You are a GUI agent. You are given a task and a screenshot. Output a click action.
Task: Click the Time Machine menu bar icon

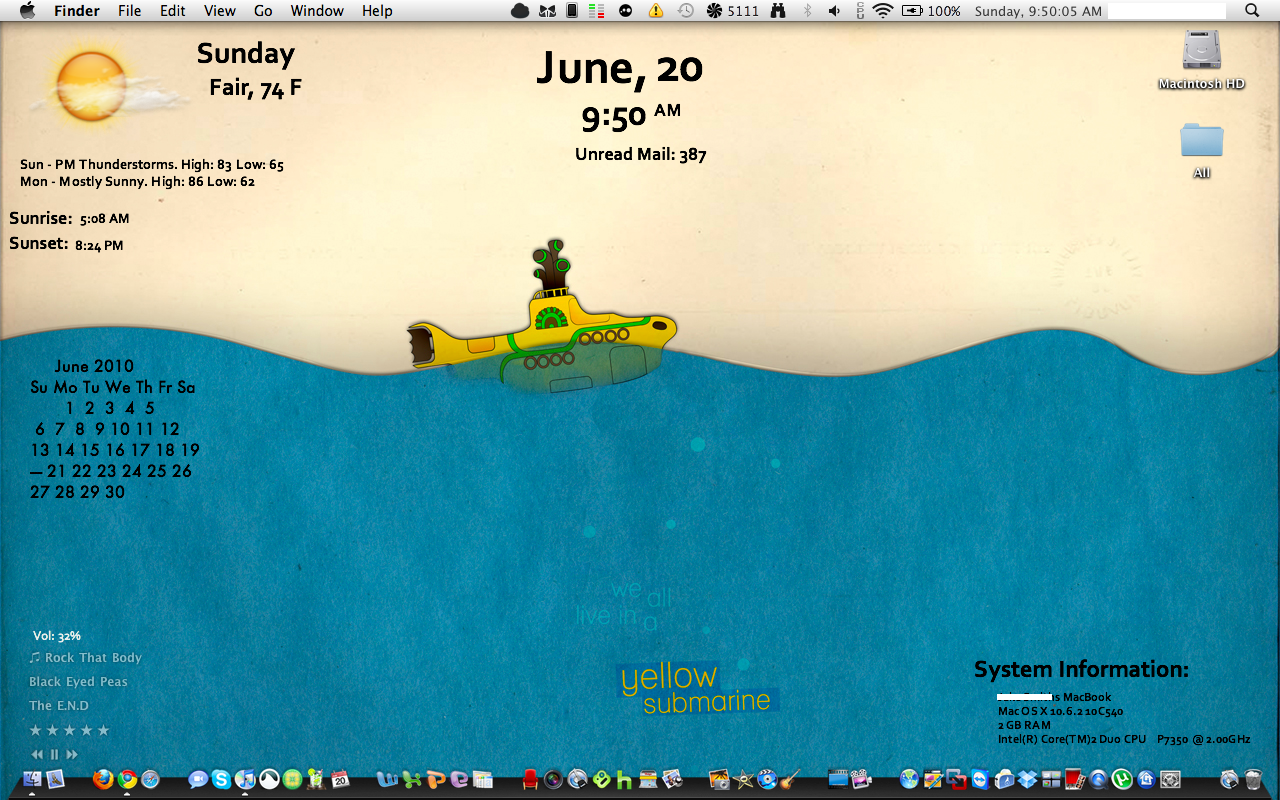685,11
